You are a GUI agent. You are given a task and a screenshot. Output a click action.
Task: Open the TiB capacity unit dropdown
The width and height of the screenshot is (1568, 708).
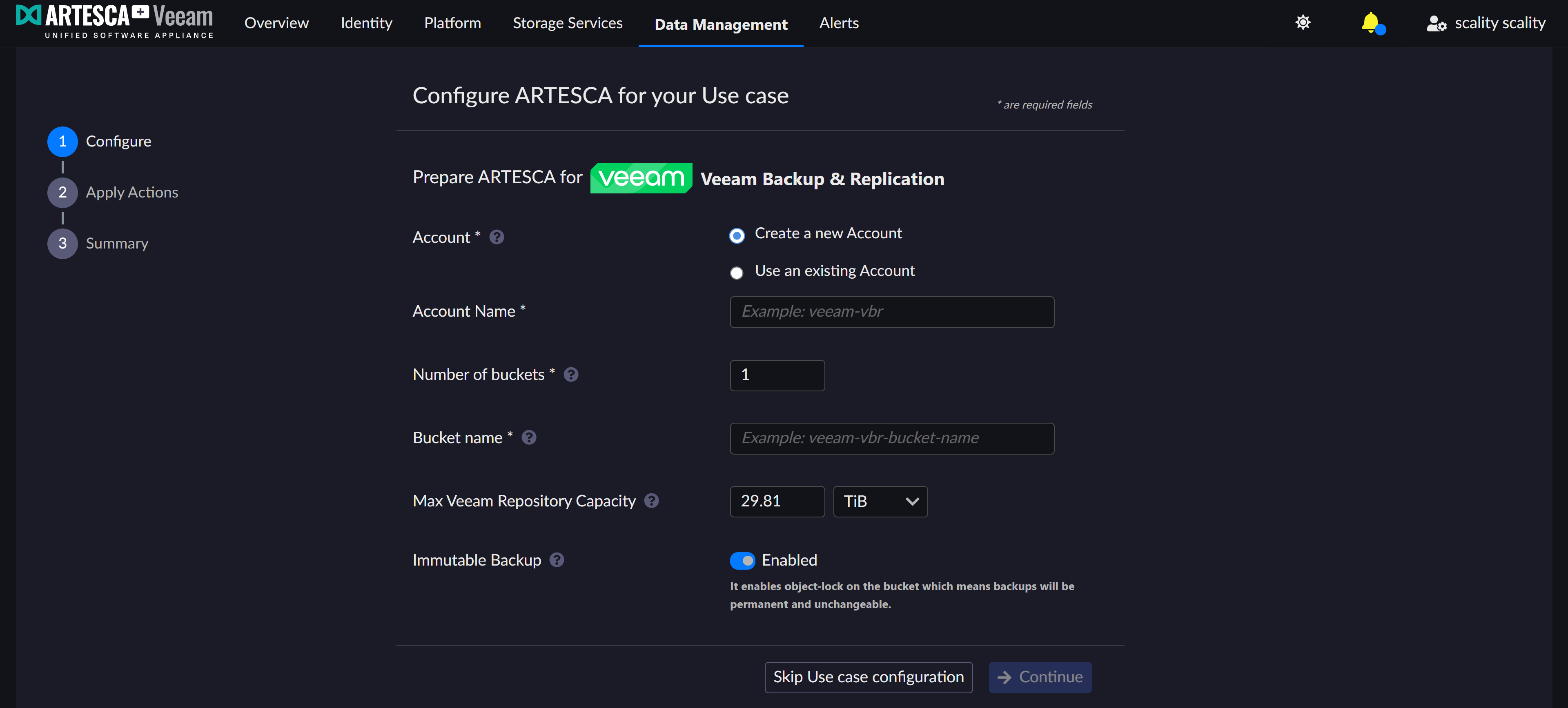point(880,501)
